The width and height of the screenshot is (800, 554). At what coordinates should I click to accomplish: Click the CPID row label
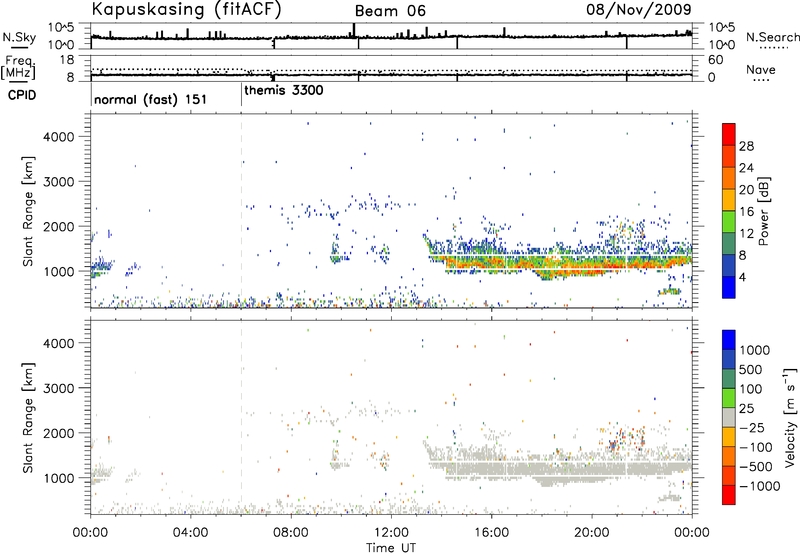pos(22,95)
